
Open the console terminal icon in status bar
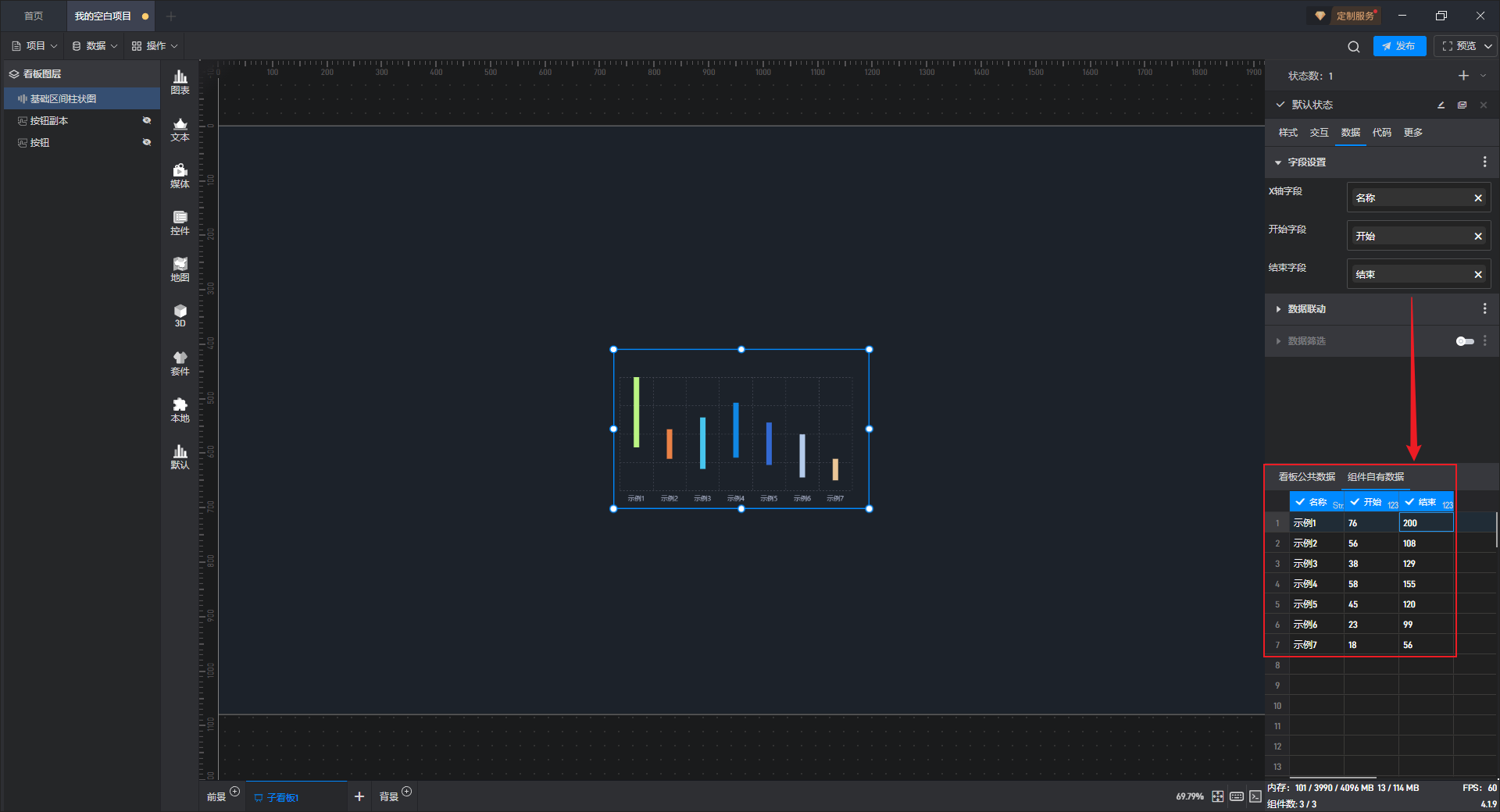pos(1255,796)
